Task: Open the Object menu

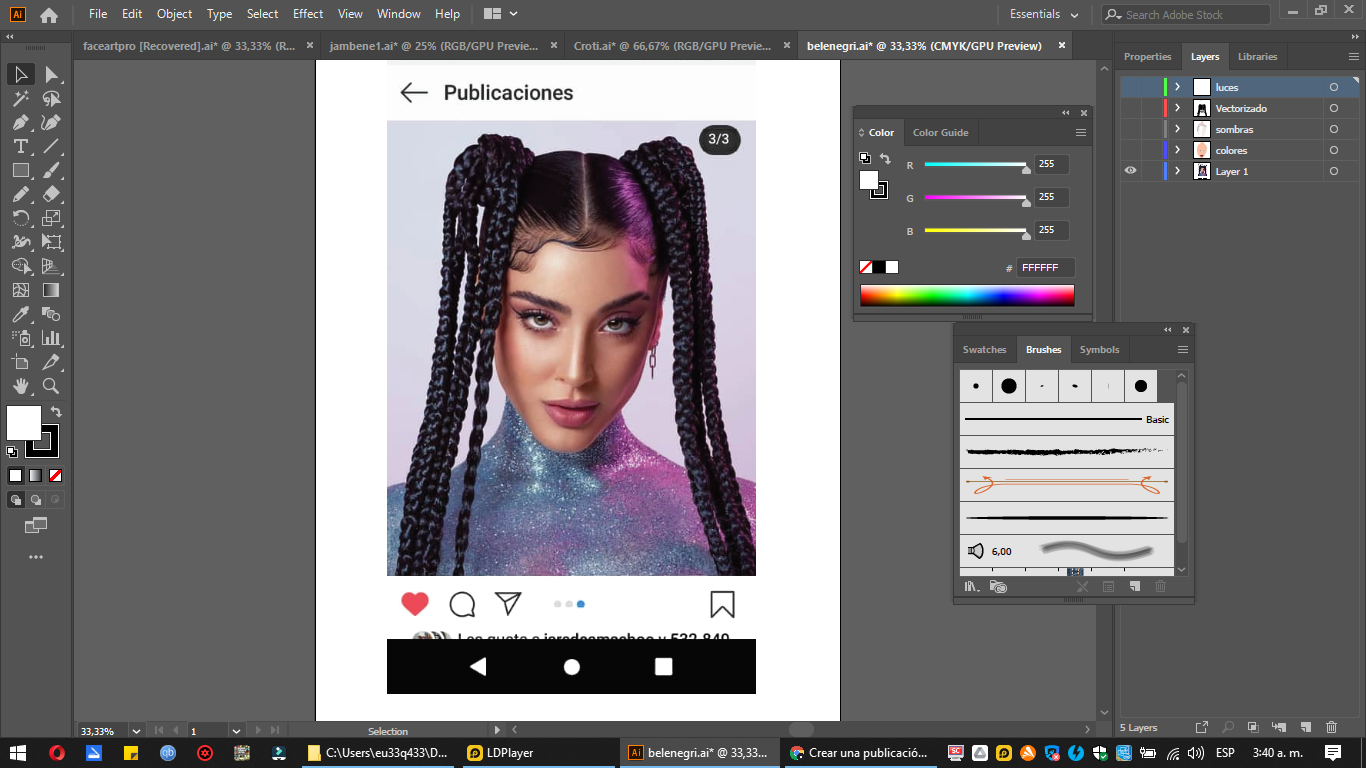Action: click(175, 14)
